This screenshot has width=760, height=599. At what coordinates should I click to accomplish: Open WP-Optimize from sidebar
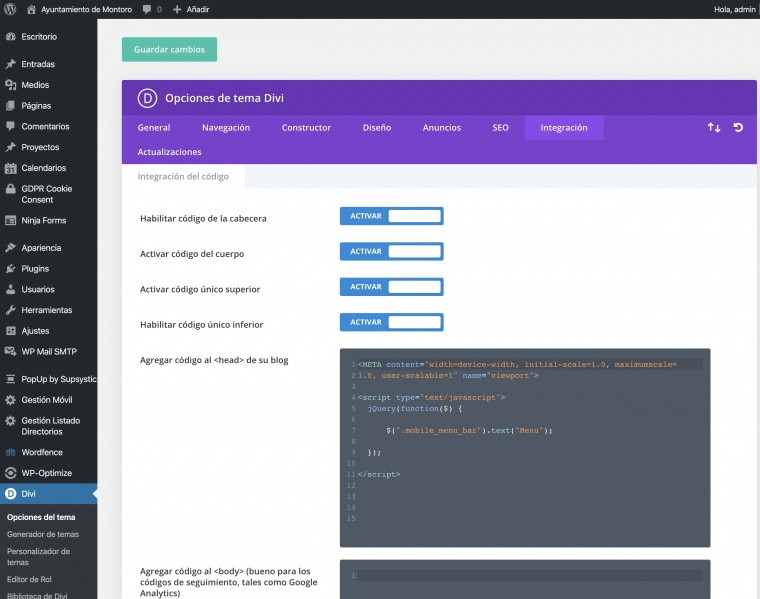tap(46, 473)
